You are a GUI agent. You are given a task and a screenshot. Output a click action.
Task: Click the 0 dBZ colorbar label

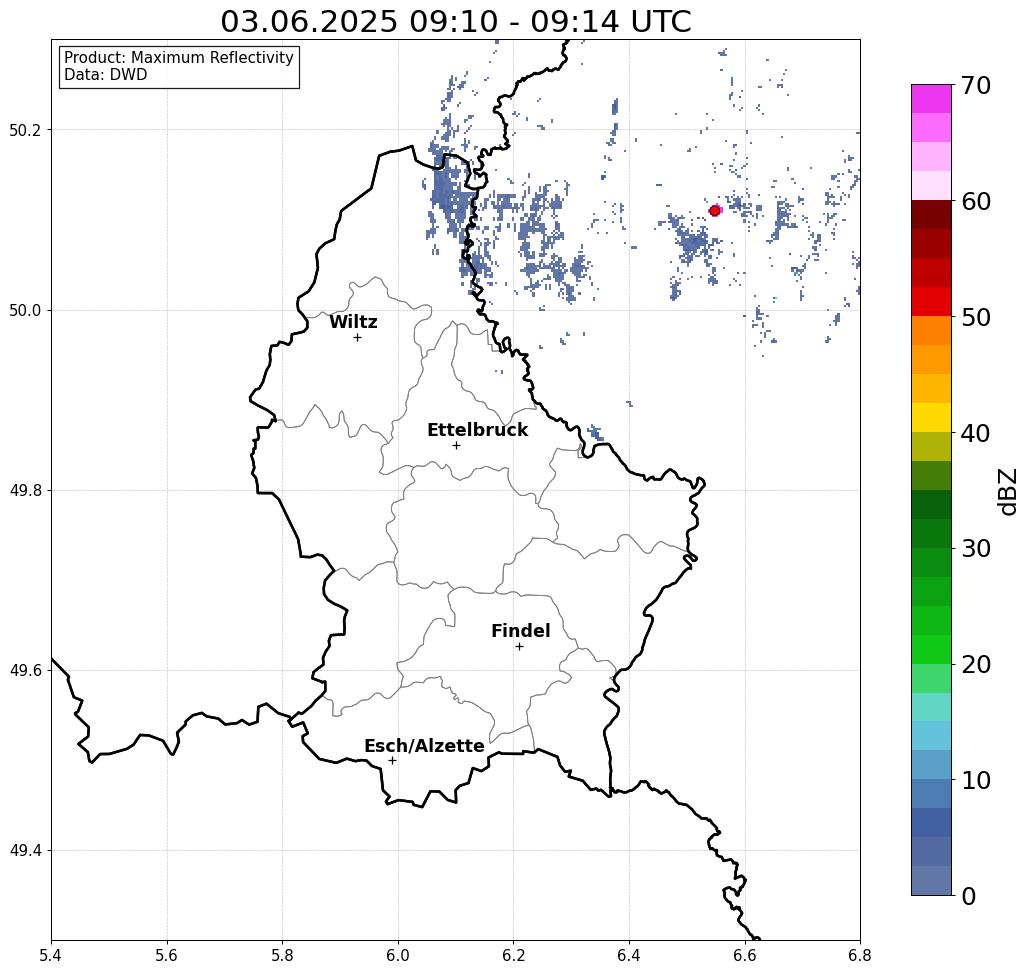(x=968, y=896)
